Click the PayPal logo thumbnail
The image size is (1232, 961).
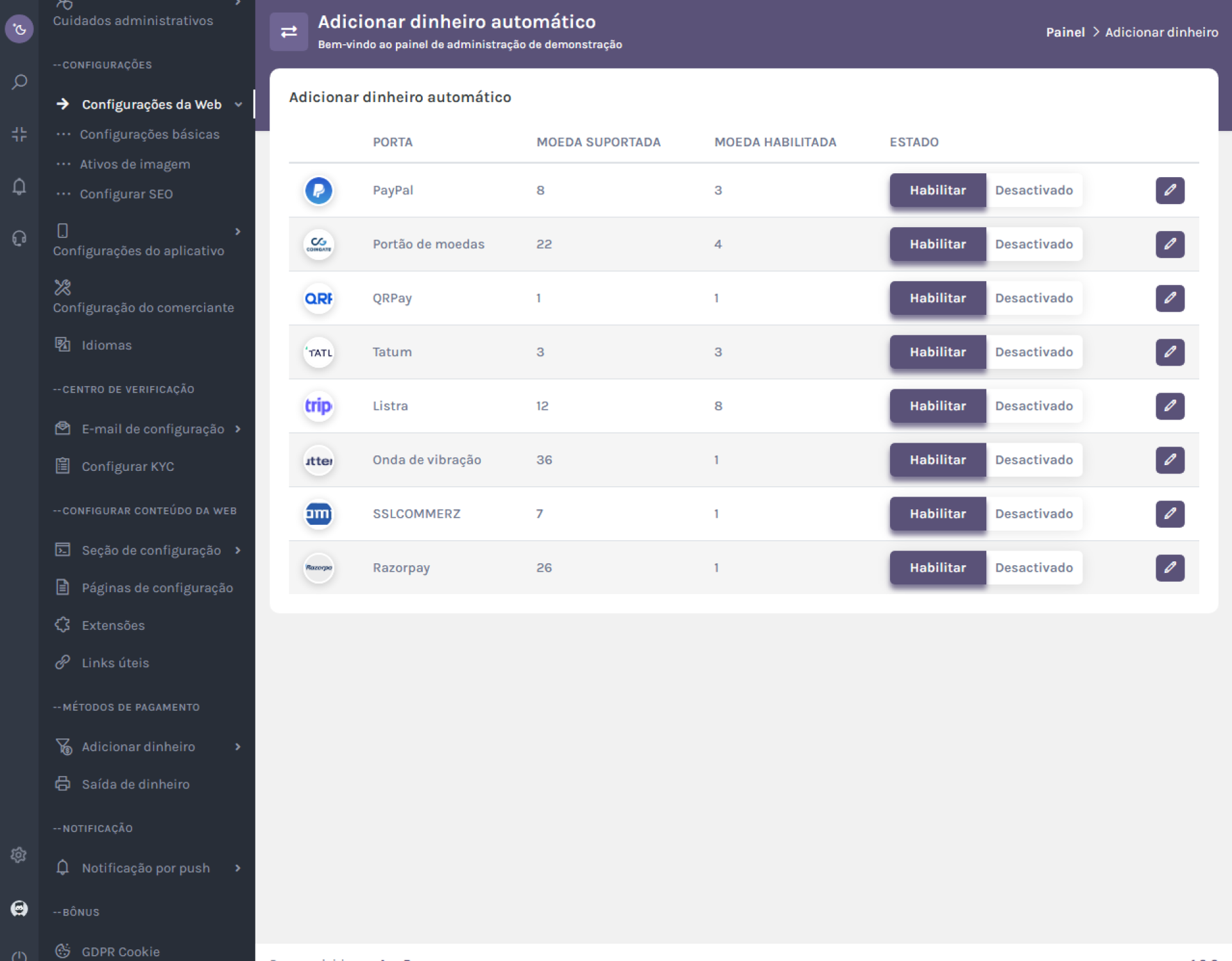coord(318,191)
